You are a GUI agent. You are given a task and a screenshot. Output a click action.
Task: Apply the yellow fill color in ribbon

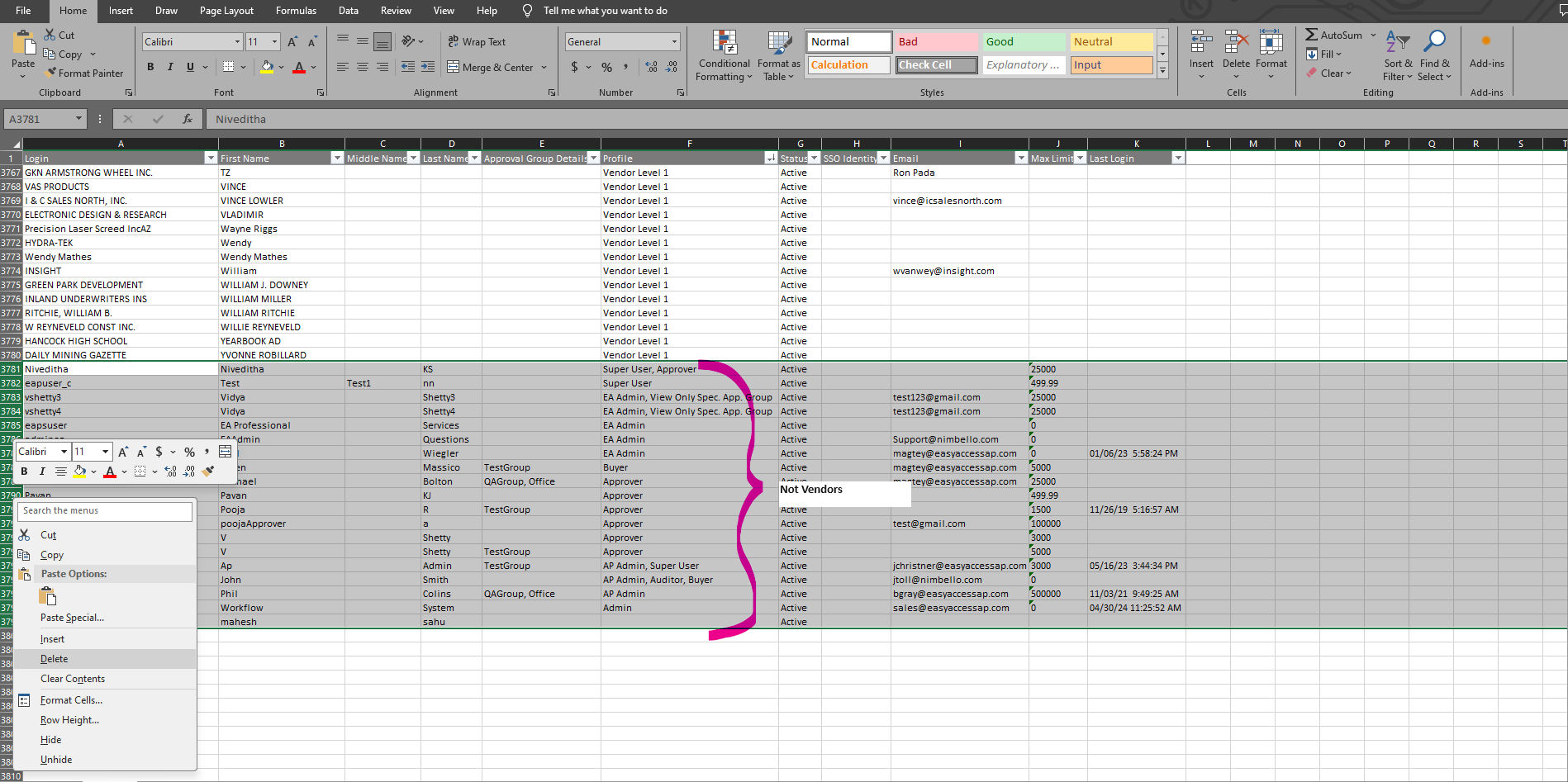coord(267,67)
